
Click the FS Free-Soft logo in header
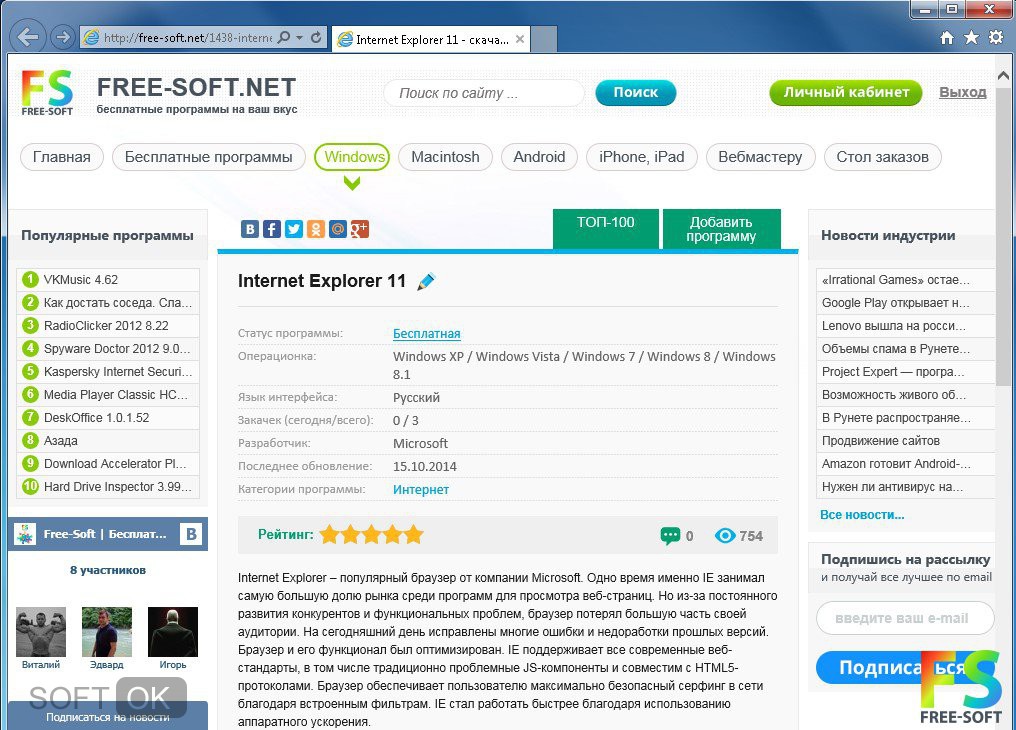[47, 93]
